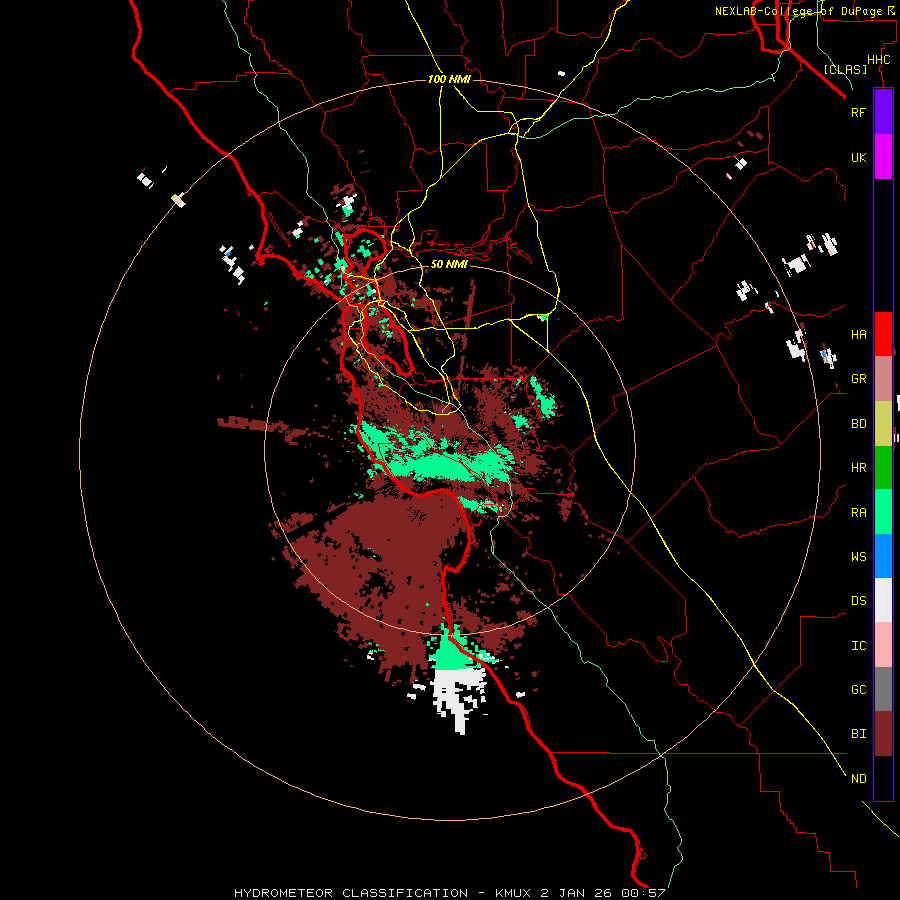Click the light pink IC legend swatch
The width and height of the screenshot is (900, 900).
point(883,645)
